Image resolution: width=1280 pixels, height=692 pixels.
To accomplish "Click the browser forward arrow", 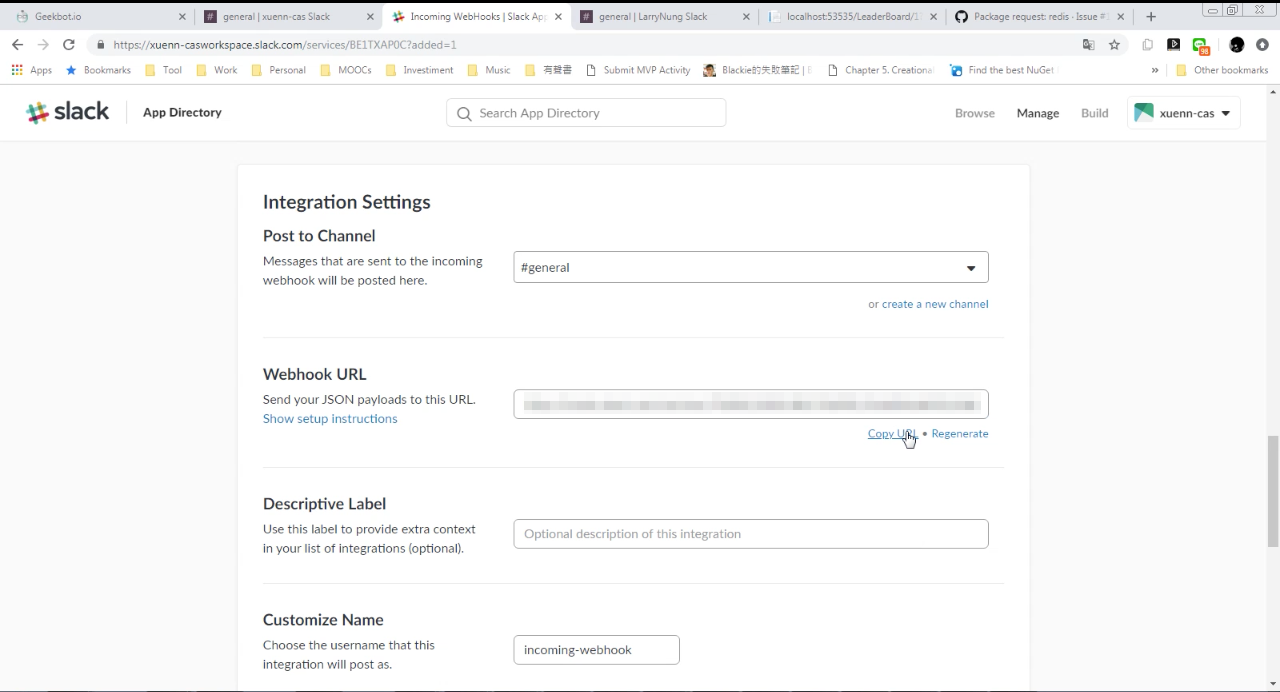I will [x=43, y=45].
